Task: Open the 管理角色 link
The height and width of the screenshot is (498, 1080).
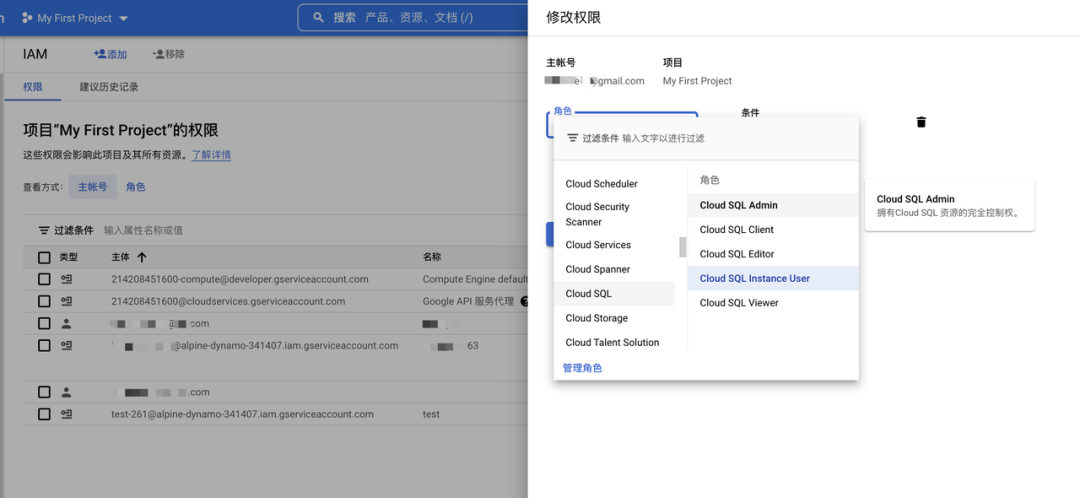Action: [582, 368]
